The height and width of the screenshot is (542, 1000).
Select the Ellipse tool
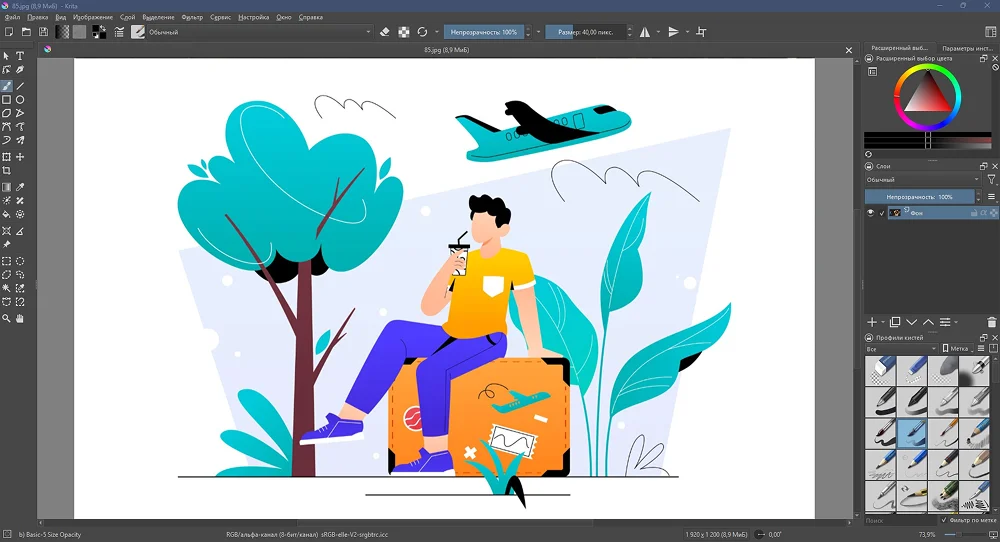coord(20,100)
